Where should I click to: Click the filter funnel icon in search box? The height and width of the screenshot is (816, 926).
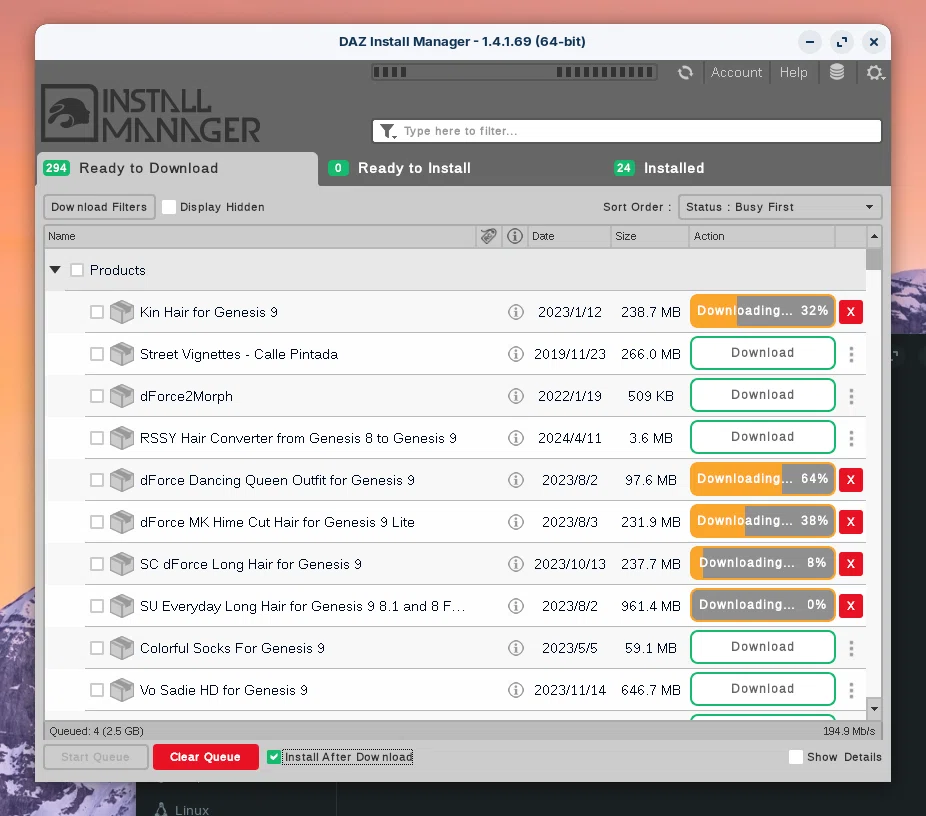pyautogui.click(x=388, y=131)
